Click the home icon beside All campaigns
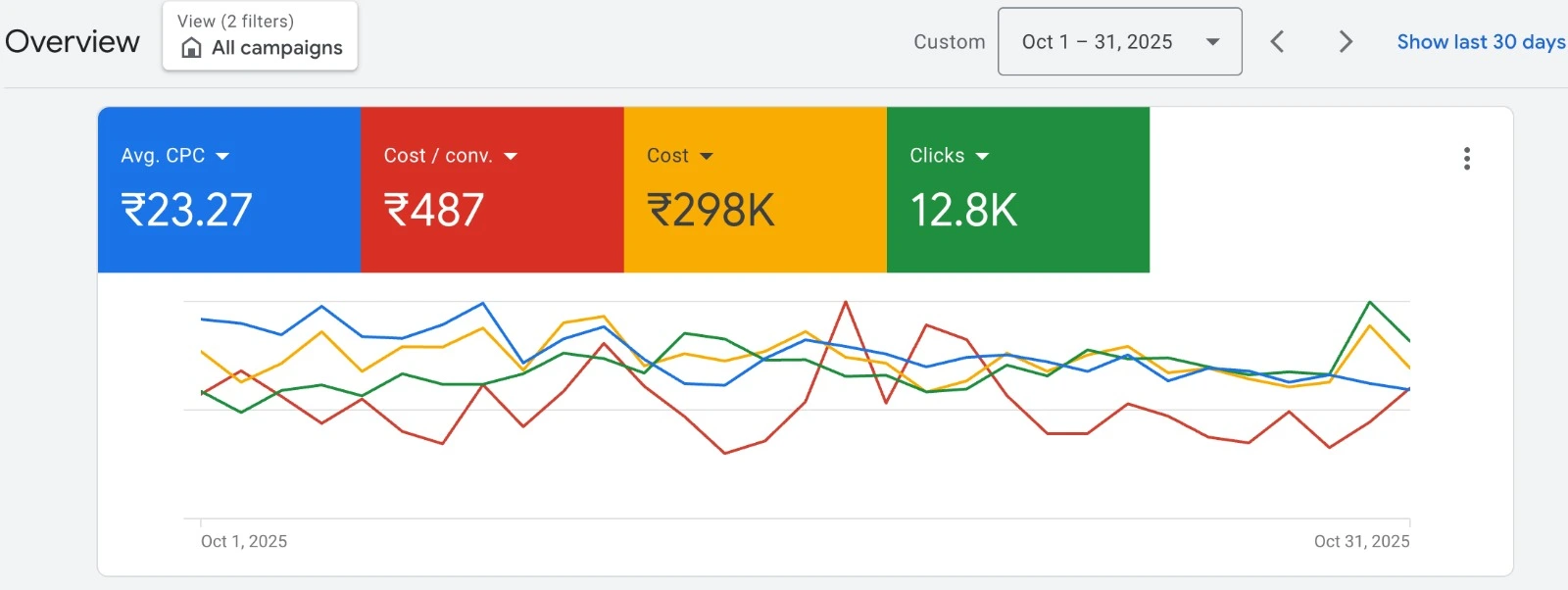The image size is (1568, 590). 192,48
